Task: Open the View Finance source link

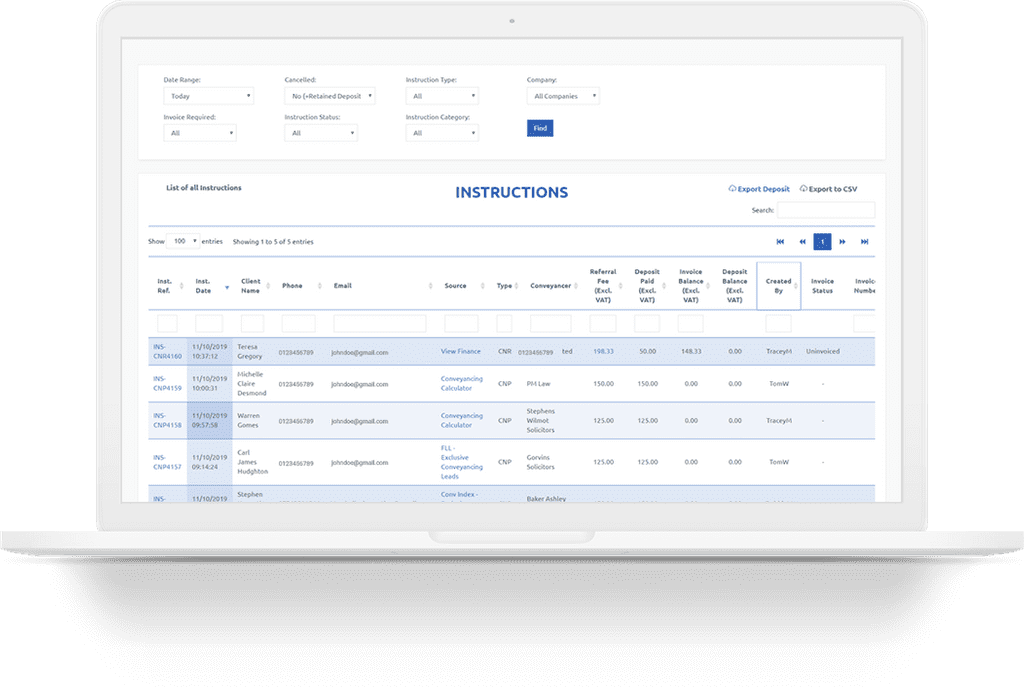Action: click(x=460, y=351)
